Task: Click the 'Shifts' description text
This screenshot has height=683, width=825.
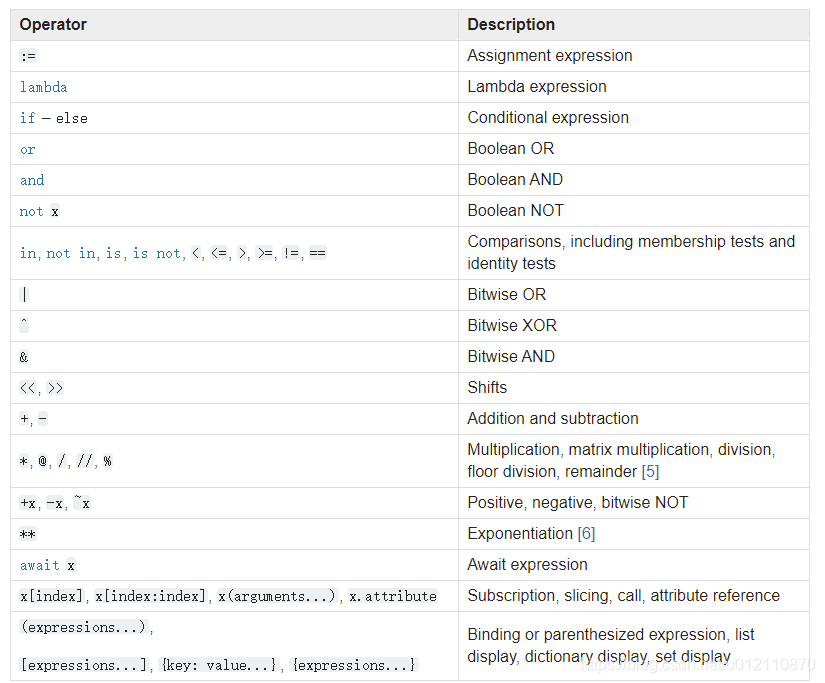Action: pyautogui.click(x=487, y=387)
